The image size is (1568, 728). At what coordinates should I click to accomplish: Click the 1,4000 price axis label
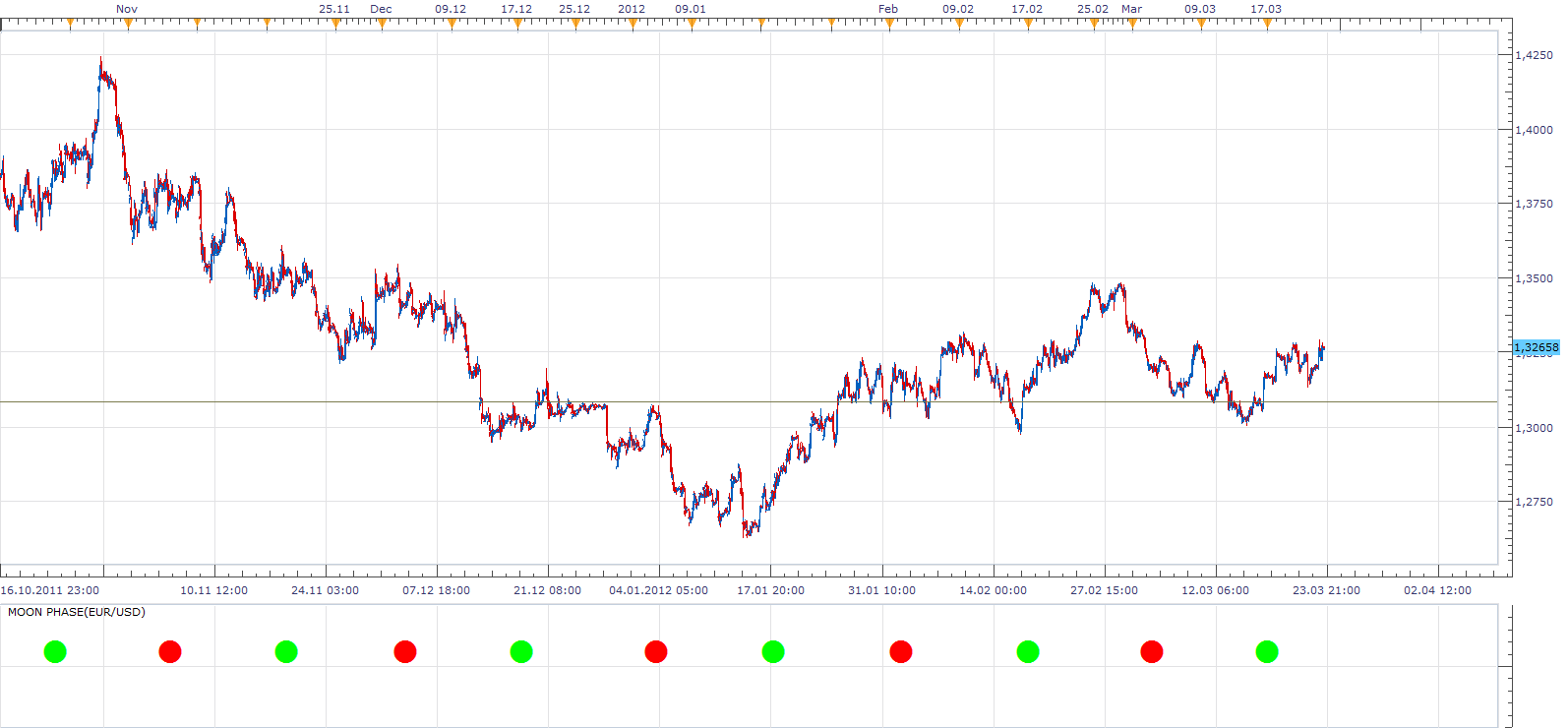pyautogui.click(x=1535, y=130)
